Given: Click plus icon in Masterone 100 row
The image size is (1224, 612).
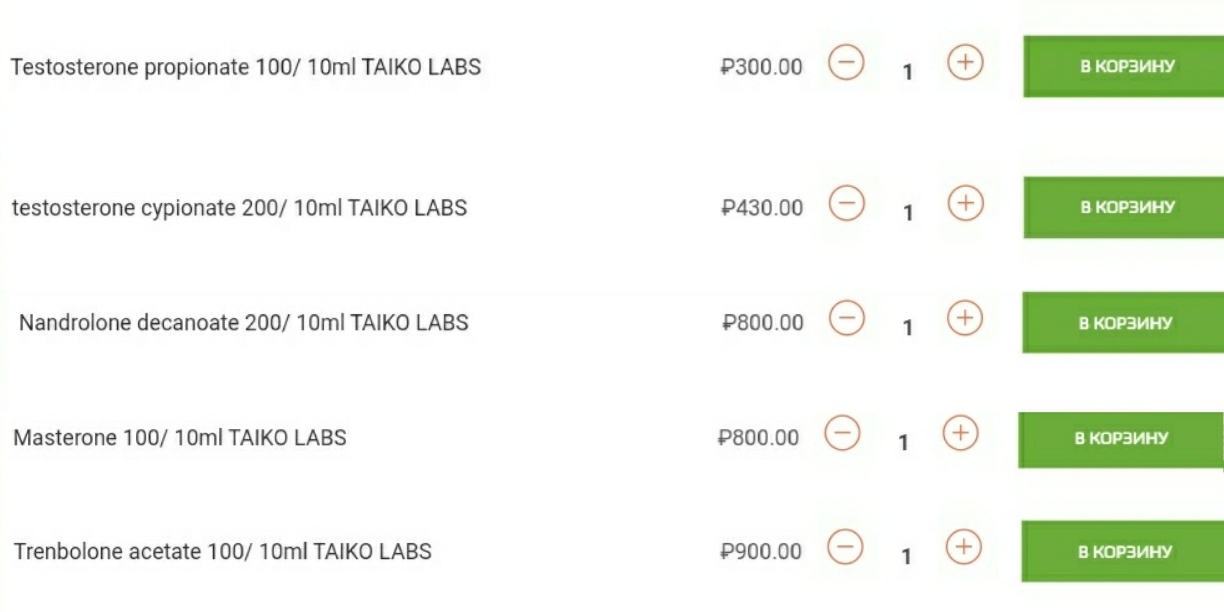Looking at the screenshot, I should click(961, 434).
